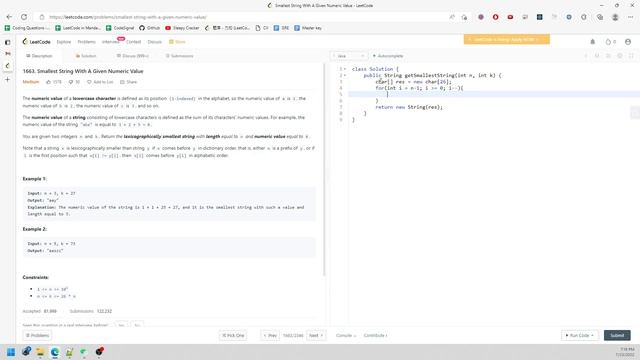Collapse class Solution fold arrow on line 1
The image size is (640, 360).
point(345,69)
